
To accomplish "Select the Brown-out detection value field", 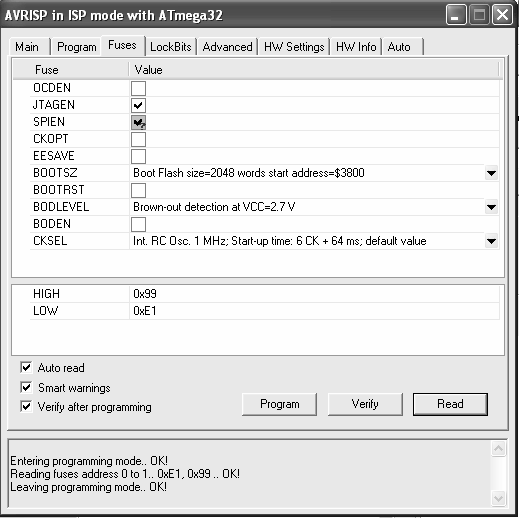I will (307, 207).
